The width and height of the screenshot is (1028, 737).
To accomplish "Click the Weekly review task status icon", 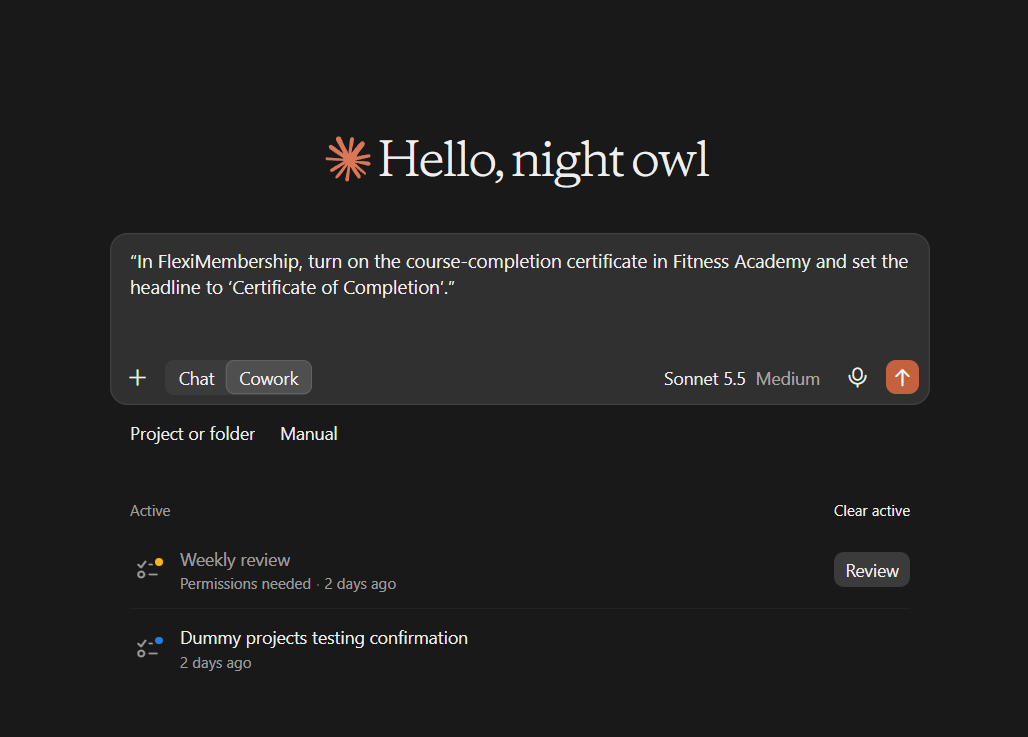I will (x=149, y=568).
